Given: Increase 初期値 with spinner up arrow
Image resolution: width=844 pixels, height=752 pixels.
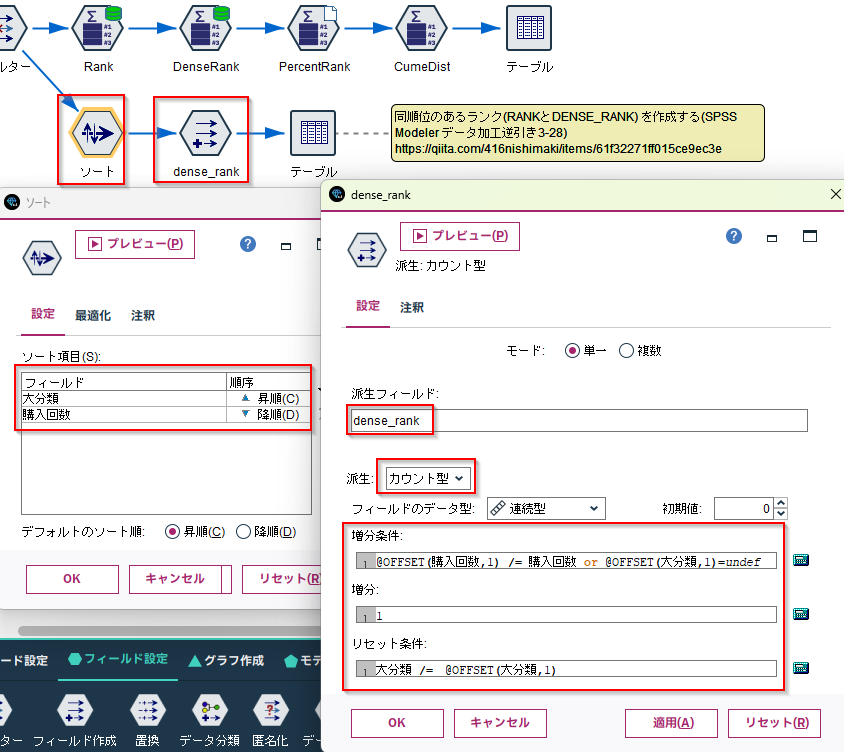Looking at the screenshot, I should (781, 503).
